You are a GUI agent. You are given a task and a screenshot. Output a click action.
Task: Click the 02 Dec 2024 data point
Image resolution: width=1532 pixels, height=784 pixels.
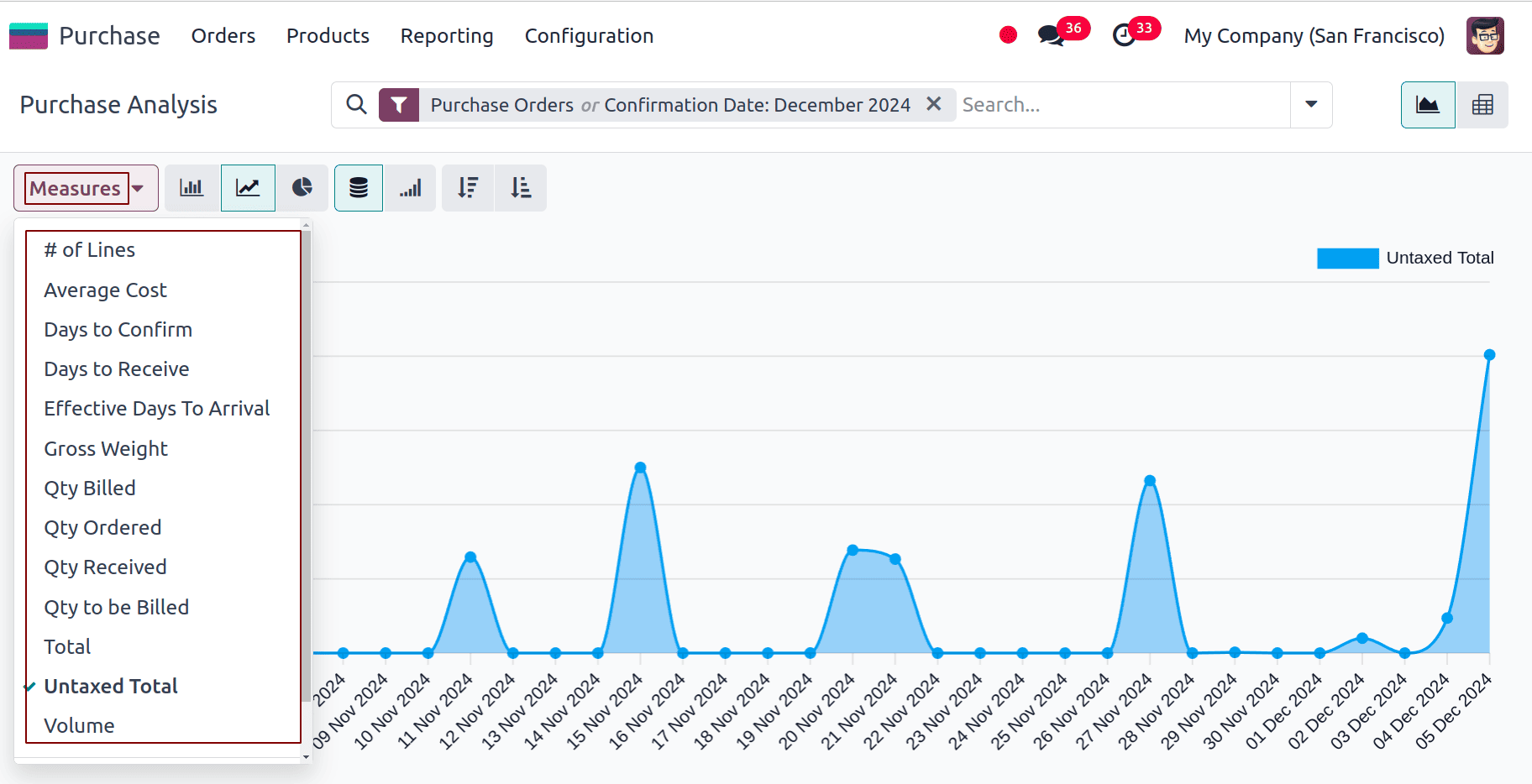pos(1362,638)
